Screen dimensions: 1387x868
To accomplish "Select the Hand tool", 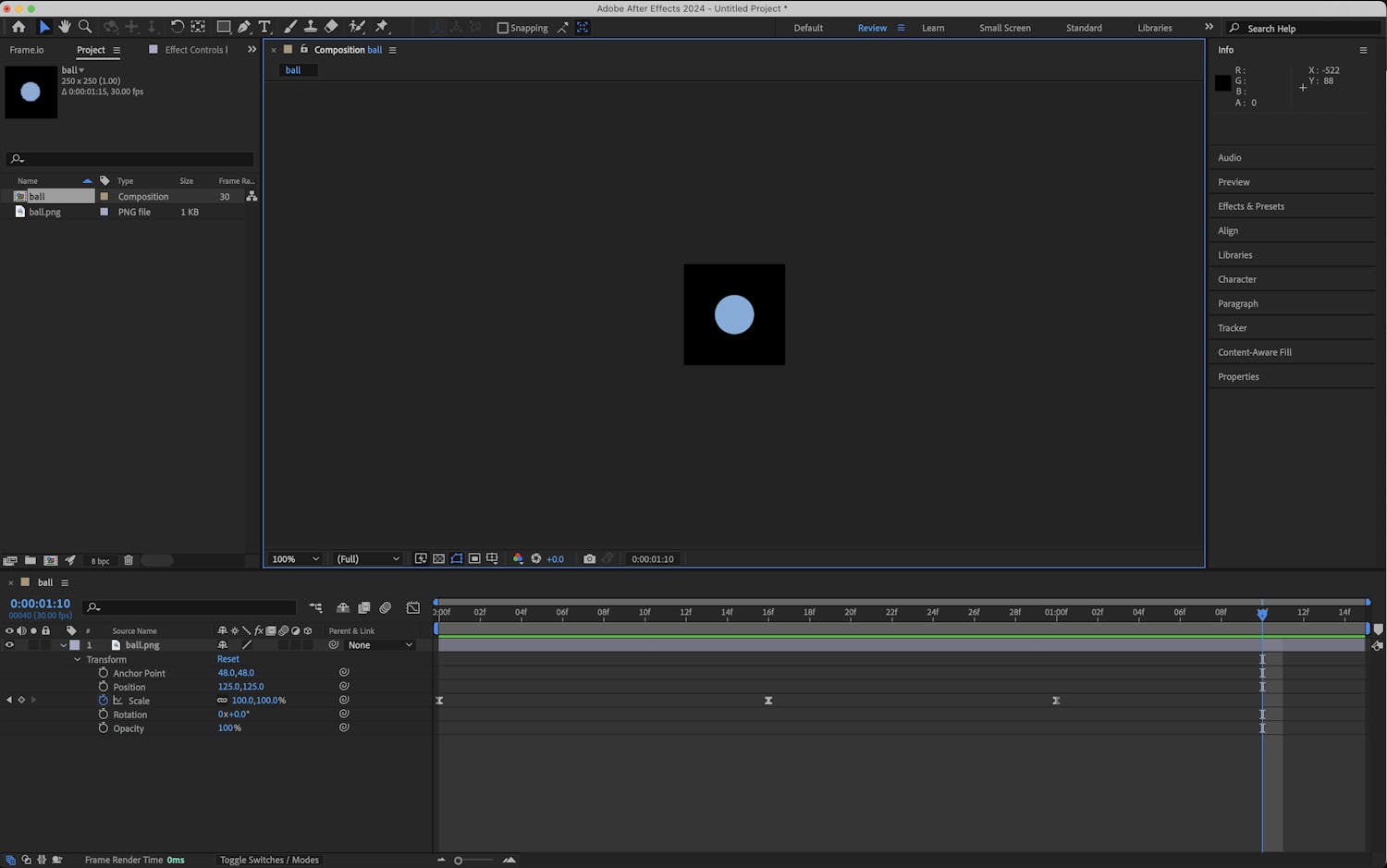I will click(65, 27).
